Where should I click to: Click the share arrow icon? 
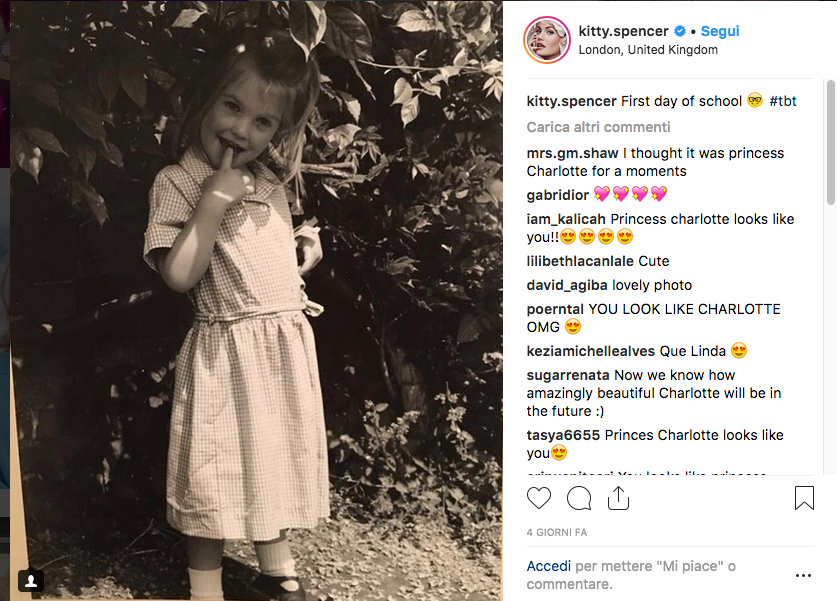coord(618,498)
